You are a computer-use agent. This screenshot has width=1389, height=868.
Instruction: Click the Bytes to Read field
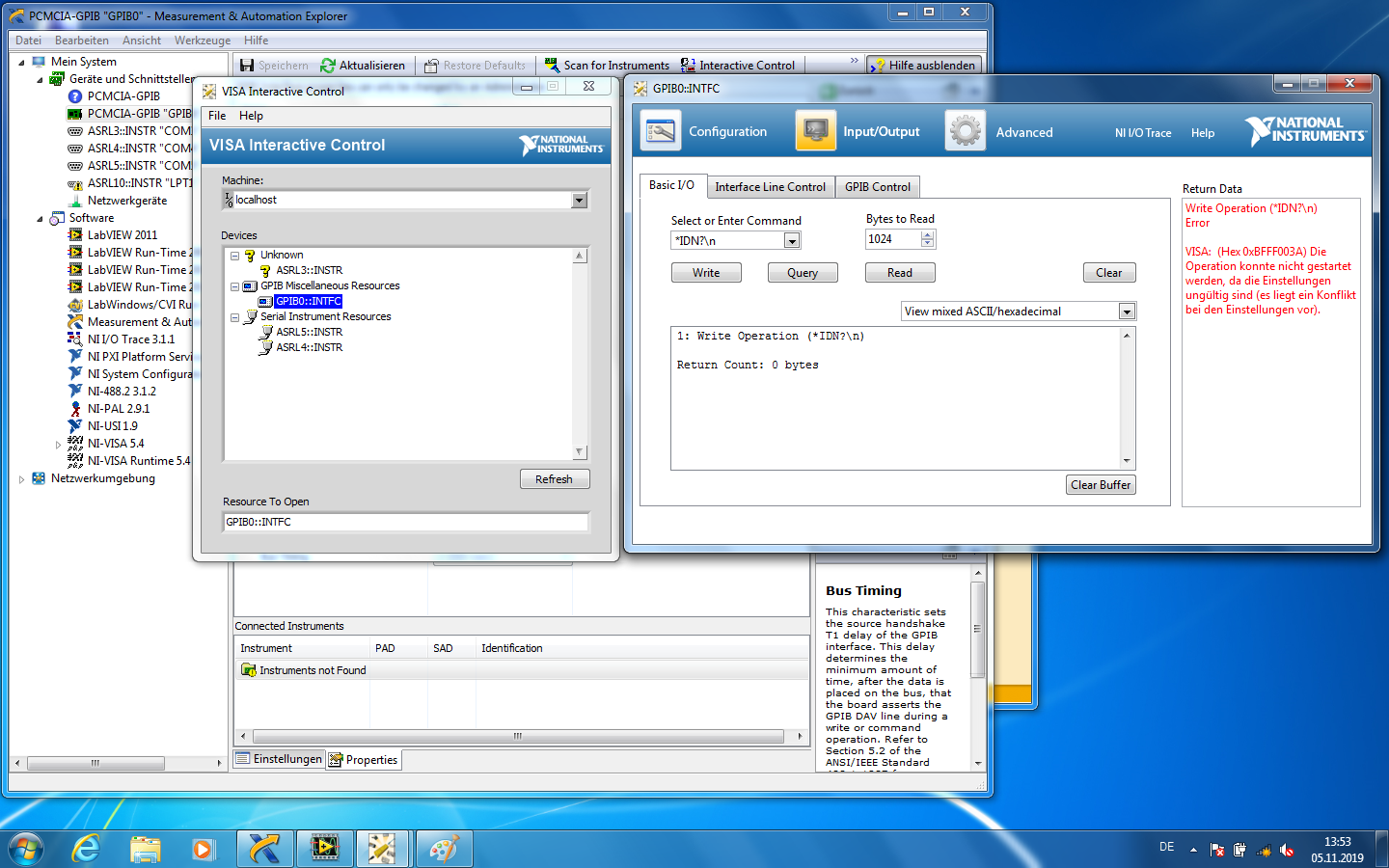pyautogui.click(x=893, y=239)
